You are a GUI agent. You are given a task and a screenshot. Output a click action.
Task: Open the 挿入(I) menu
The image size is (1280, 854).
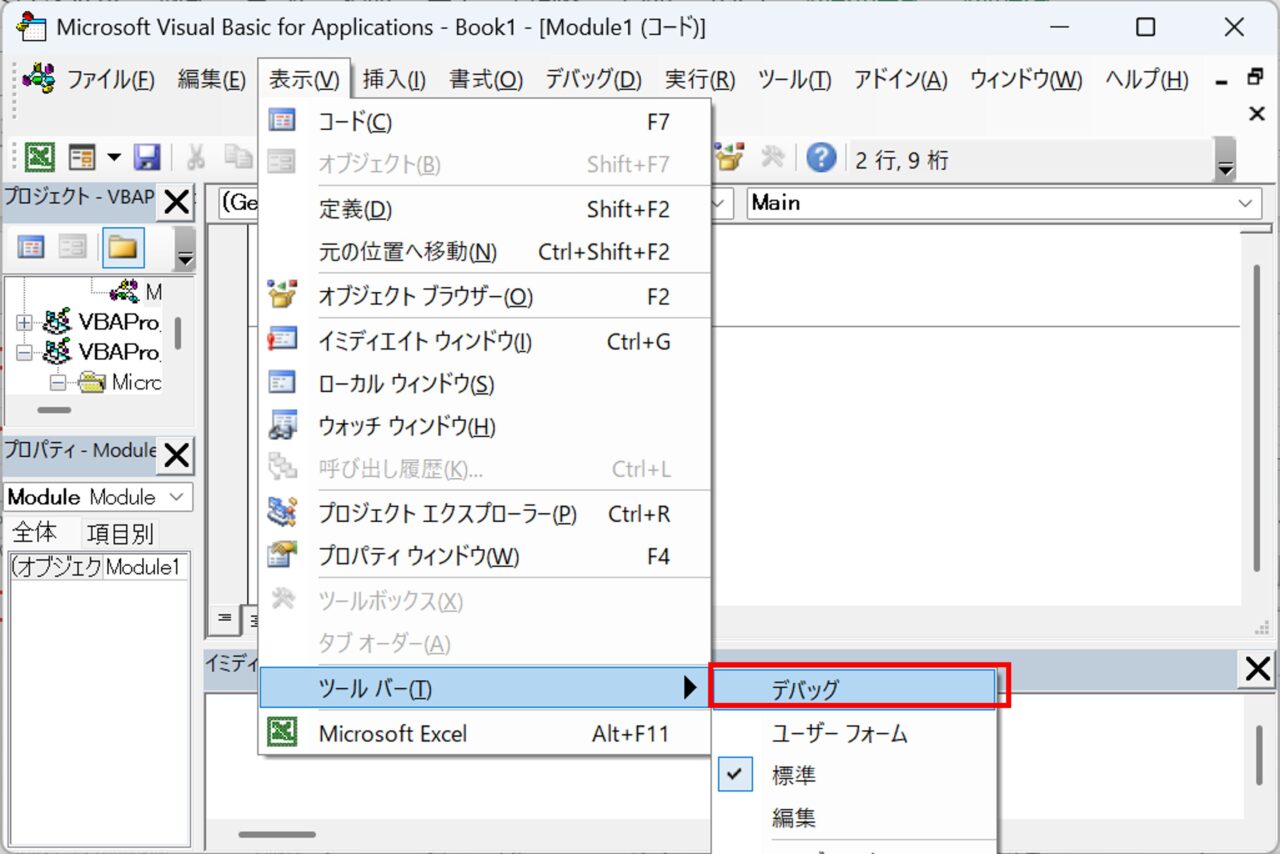click(394, 79)
